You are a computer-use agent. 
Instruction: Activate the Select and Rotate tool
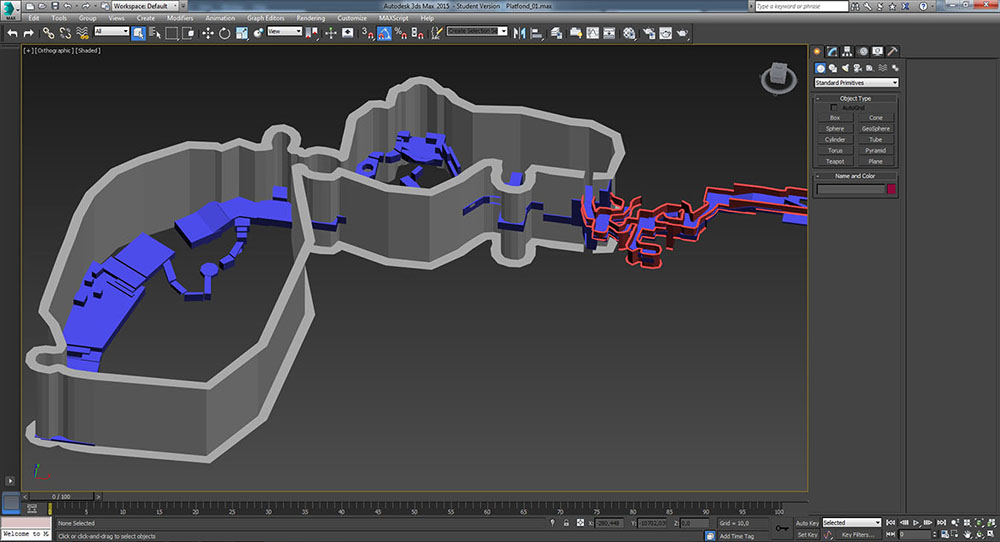(x=224, y=33)
